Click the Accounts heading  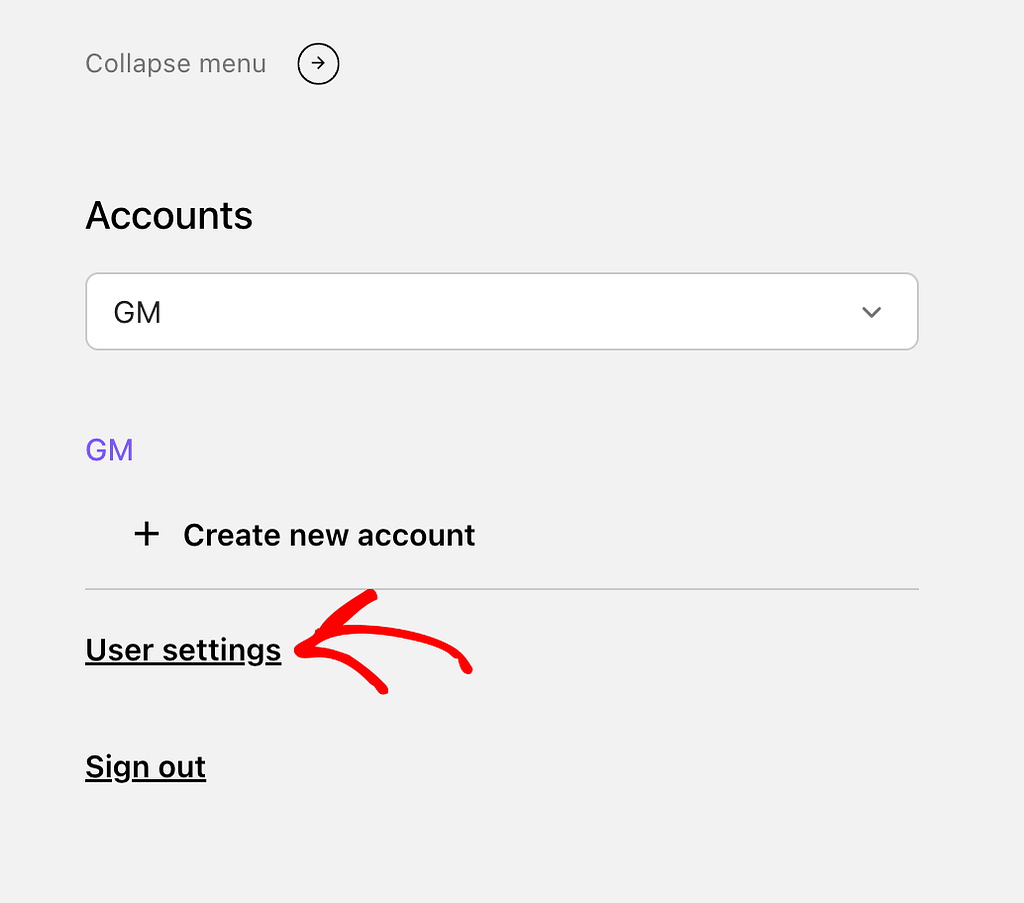coord(169,216)
